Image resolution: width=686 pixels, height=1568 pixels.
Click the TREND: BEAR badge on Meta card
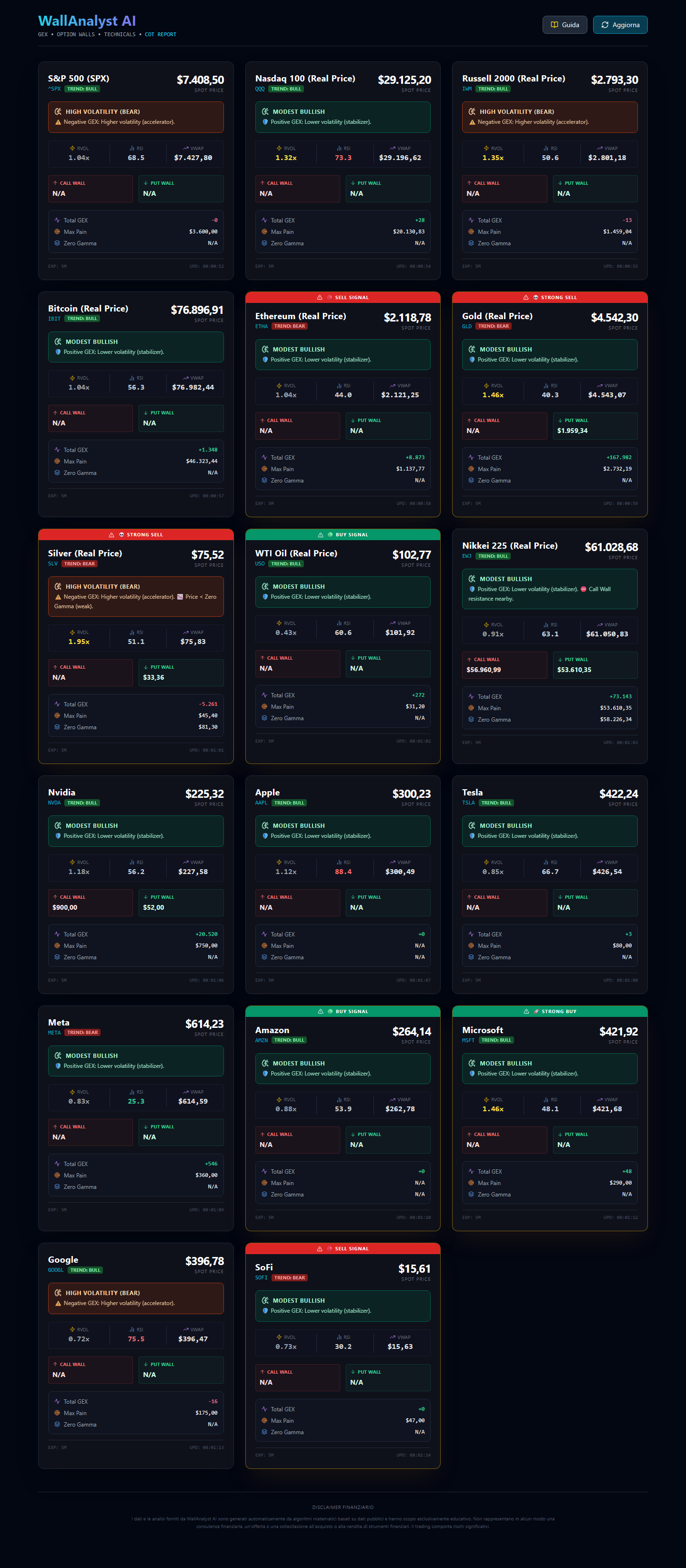(x=83, y=1032)
